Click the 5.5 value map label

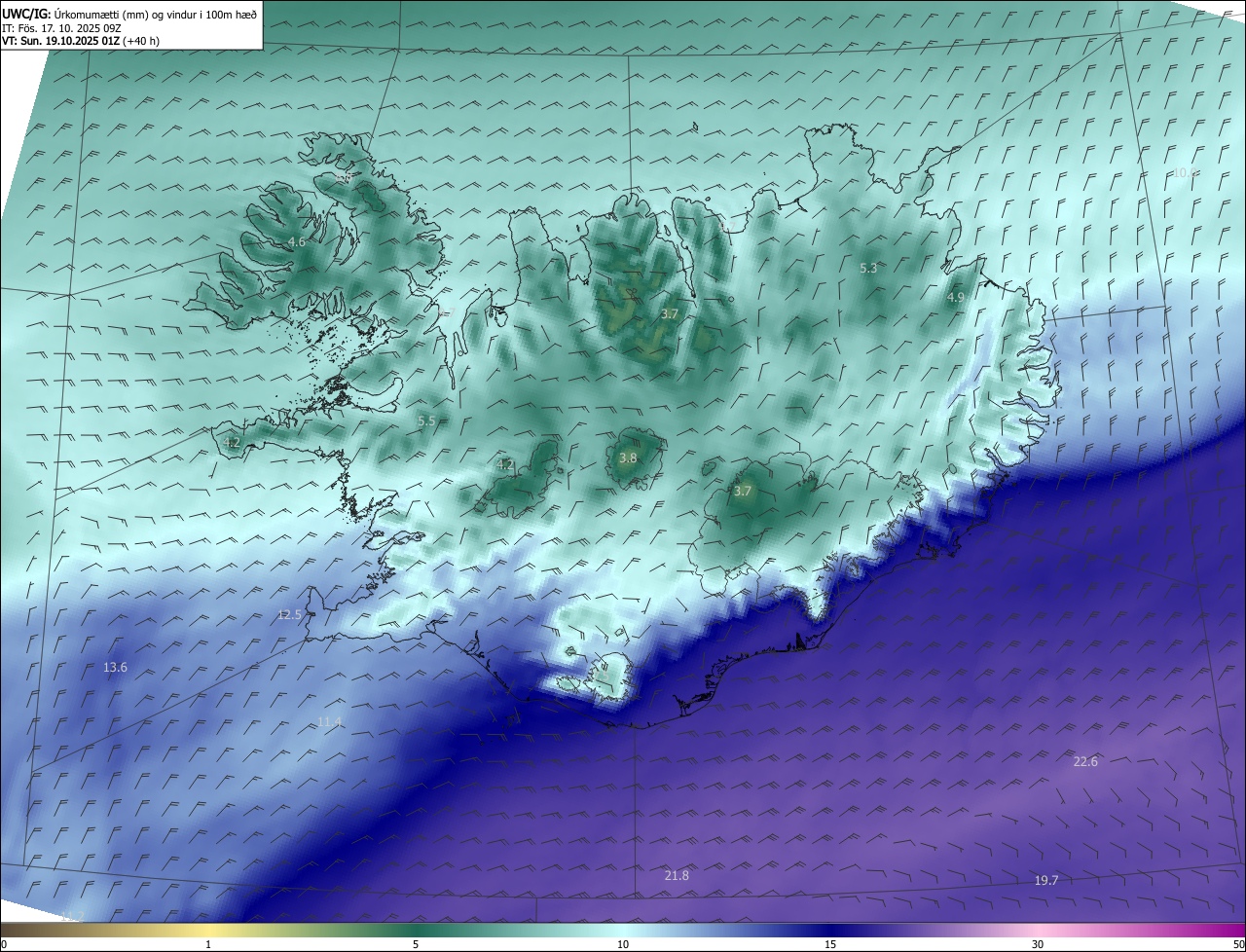pyautogui.click(x=426, y=421)
